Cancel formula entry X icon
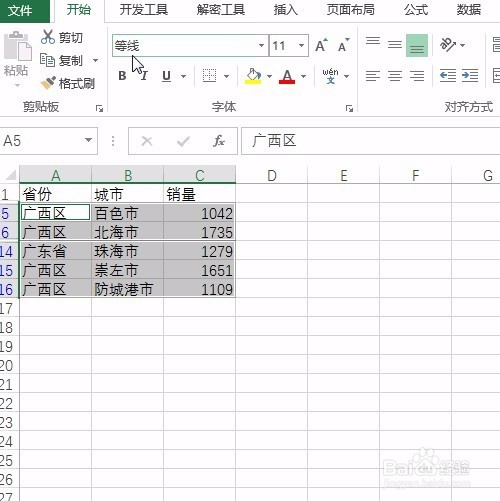Viewport: 500px width, 501px height. 147,141
